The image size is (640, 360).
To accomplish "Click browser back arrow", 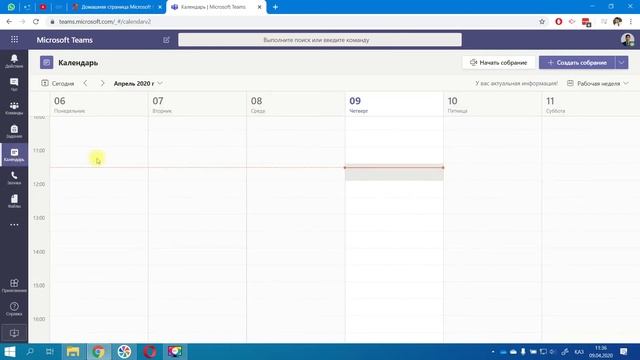I will pyautogui.click(x=9, y=22).
